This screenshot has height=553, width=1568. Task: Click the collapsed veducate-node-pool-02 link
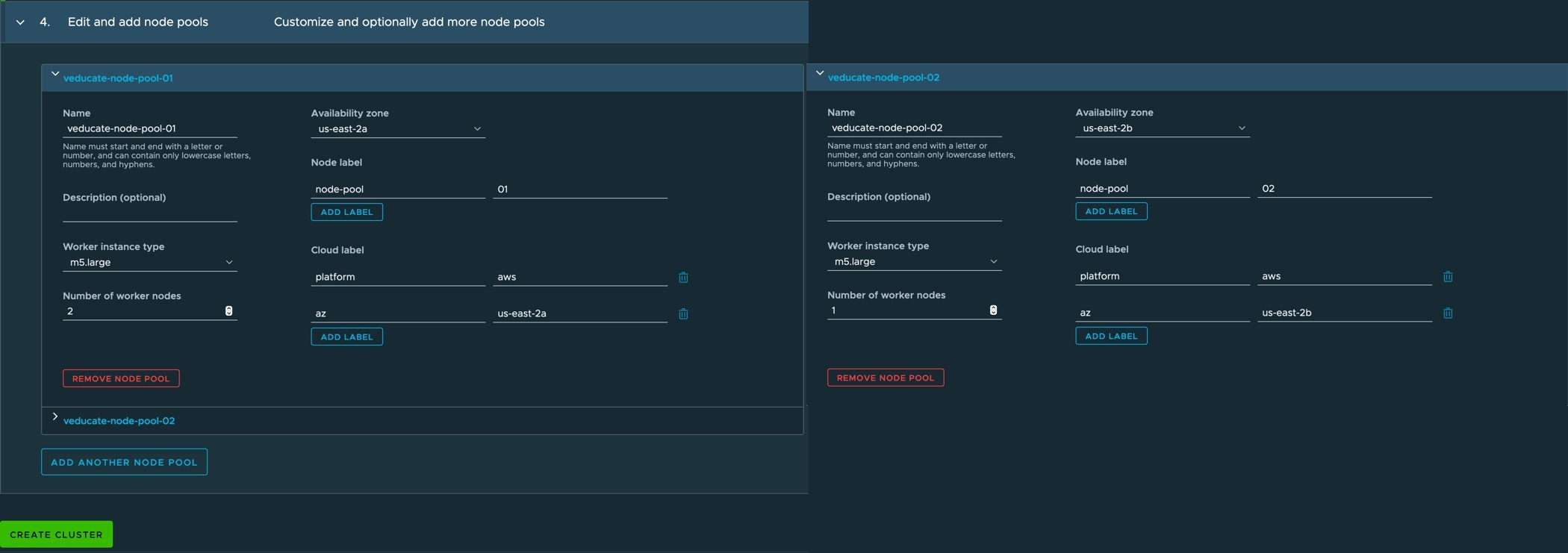click(x=119, y=421)
